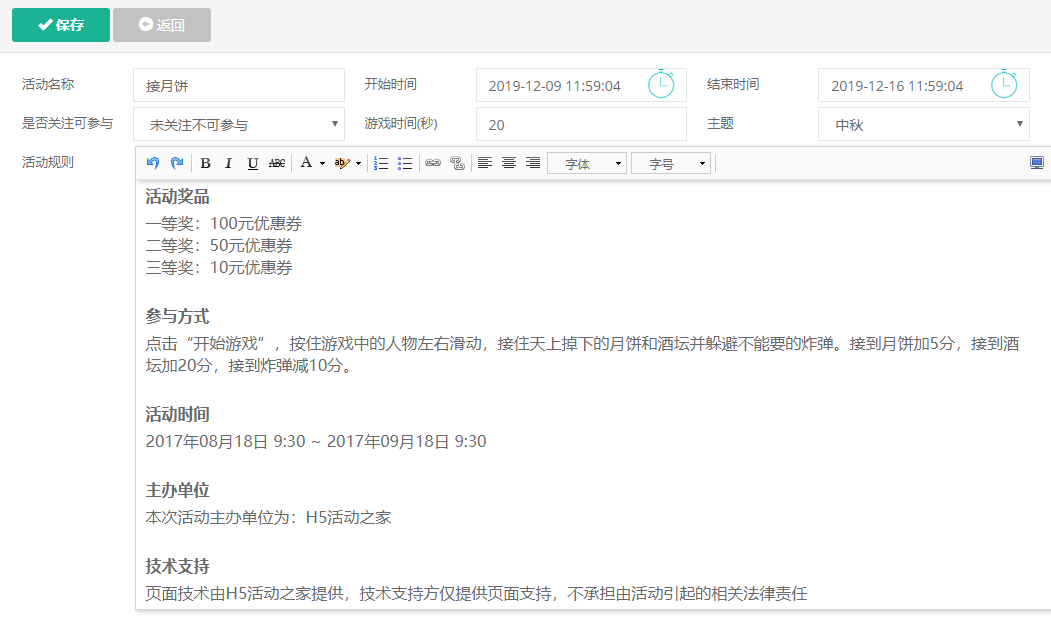Click the 游戏时间(秒) input field
This screenshot has height=619, width=1051.
click(x=581, y=124)
